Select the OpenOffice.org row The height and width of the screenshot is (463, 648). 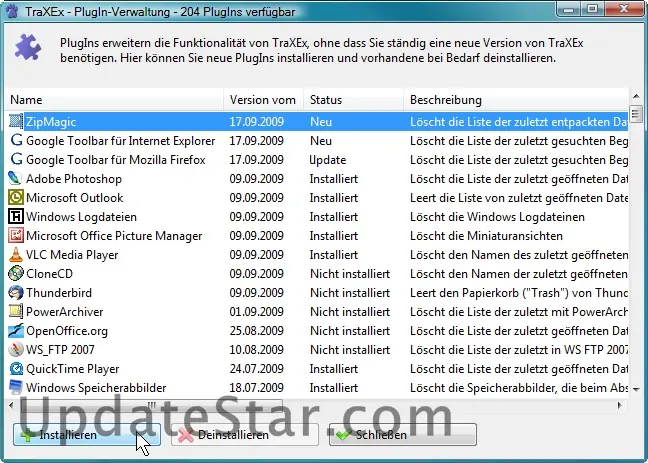point(317,331)
